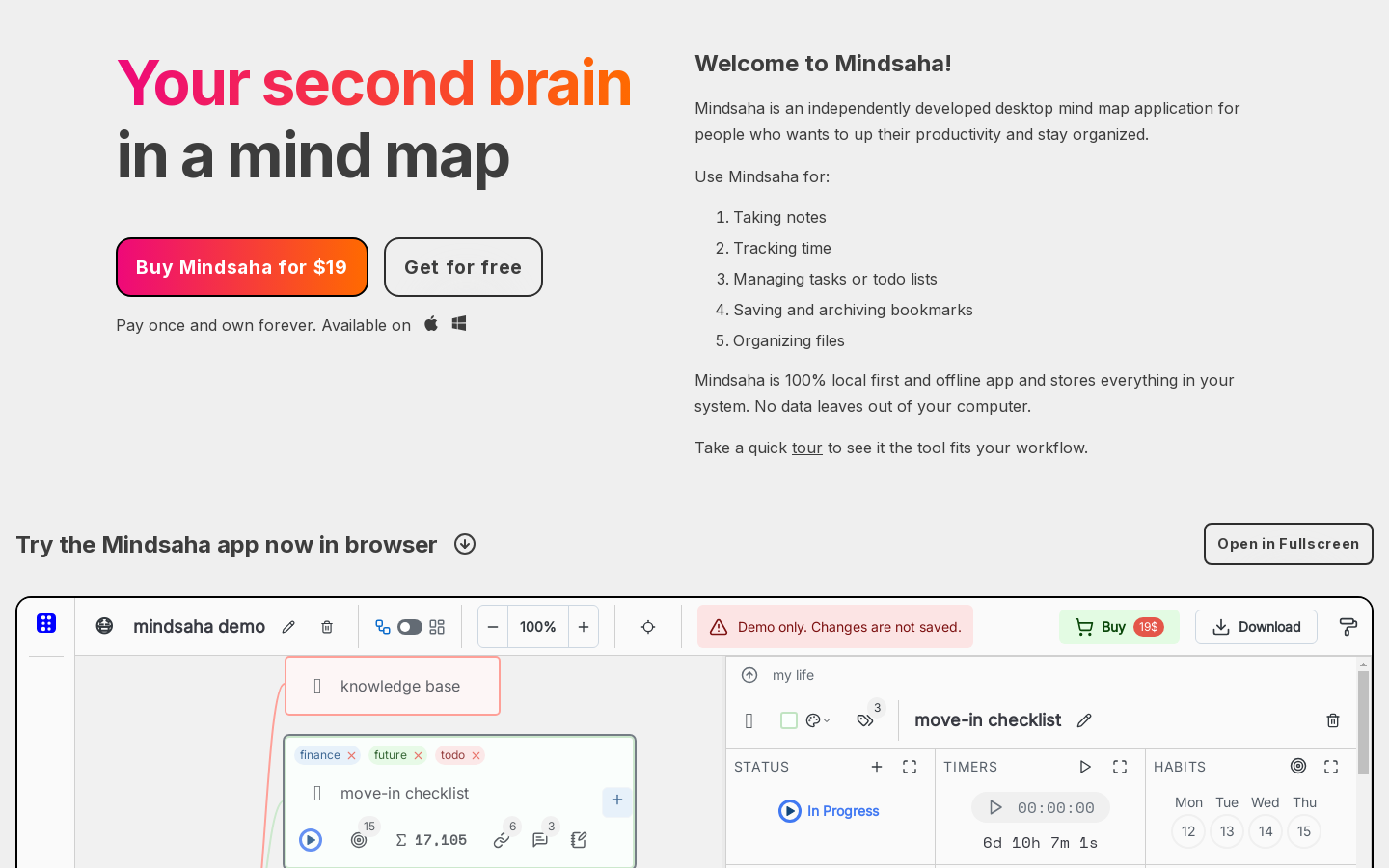Click the finance tag label
1389x868 pixels.
click(x=320, y=755)
